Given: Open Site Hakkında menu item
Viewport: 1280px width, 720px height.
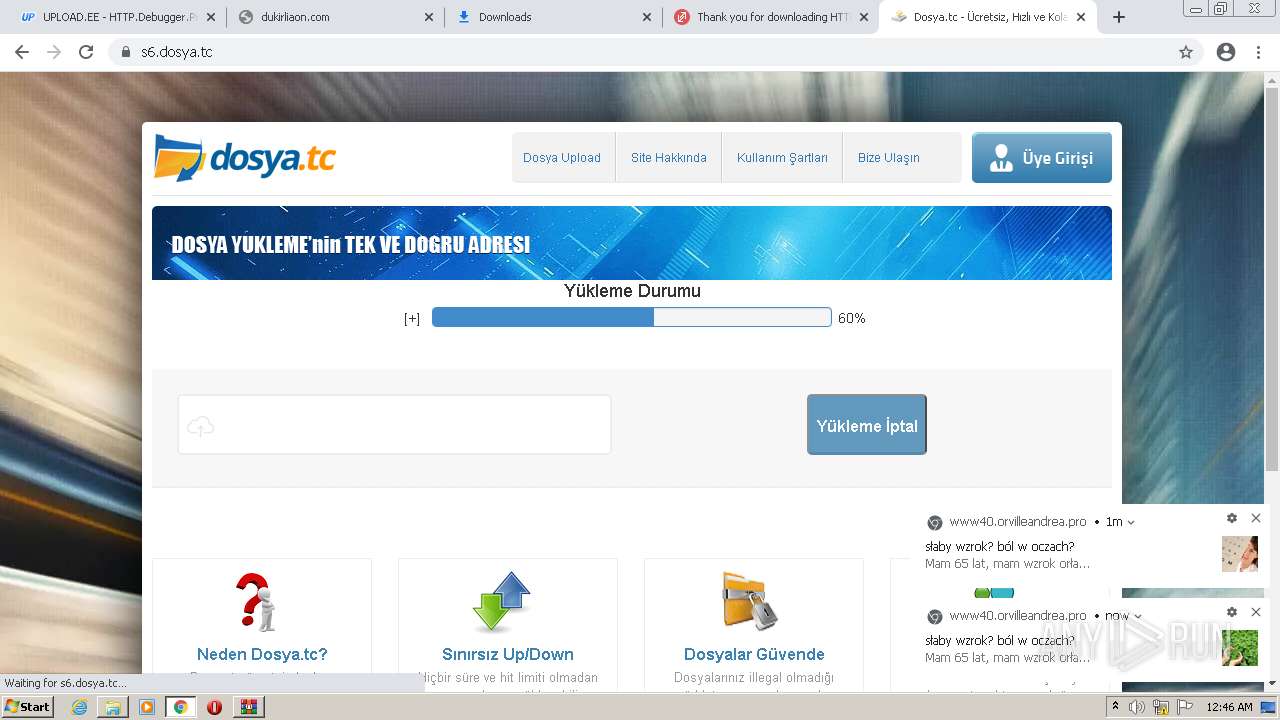Looking at the screenshot, I should click(669, 158).
